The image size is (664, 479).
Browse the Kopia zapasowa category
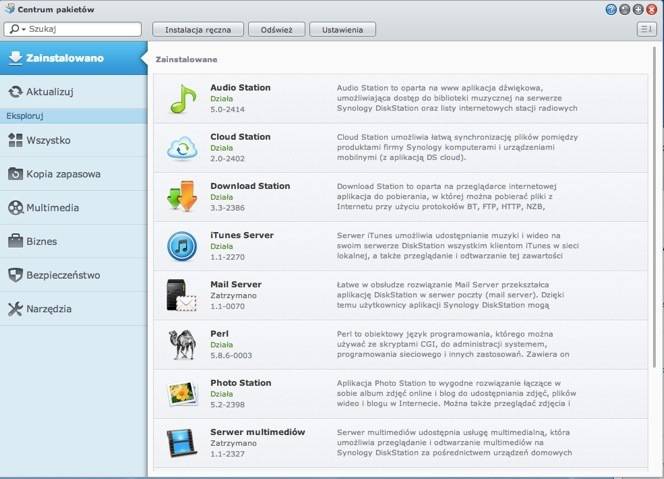coord(74,174)
